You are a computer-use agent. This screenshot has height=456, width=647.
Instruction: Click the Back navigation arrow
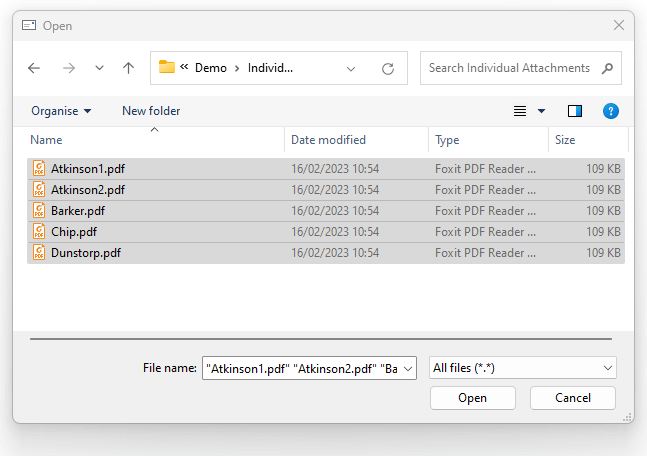click(34, 68)
